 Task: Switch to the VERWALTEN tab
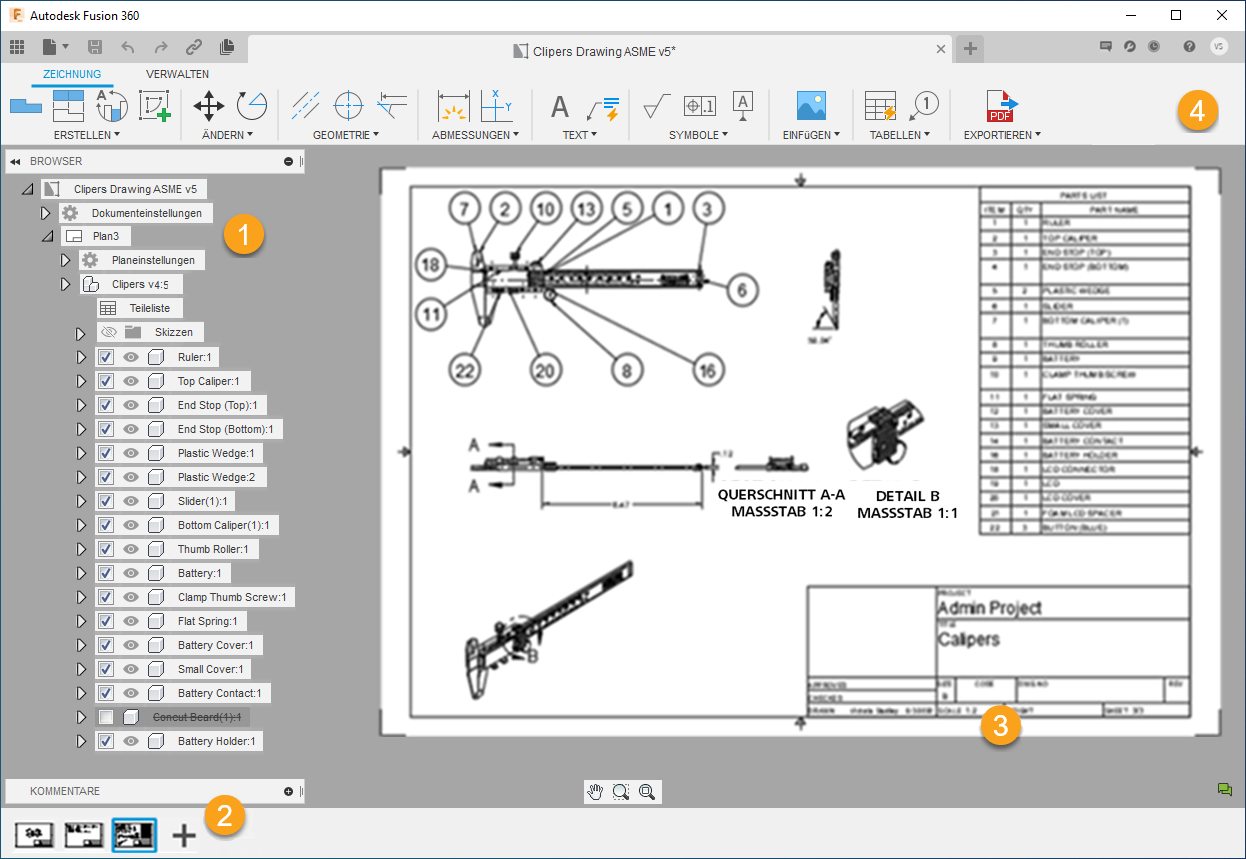click(x=177, y=74)
